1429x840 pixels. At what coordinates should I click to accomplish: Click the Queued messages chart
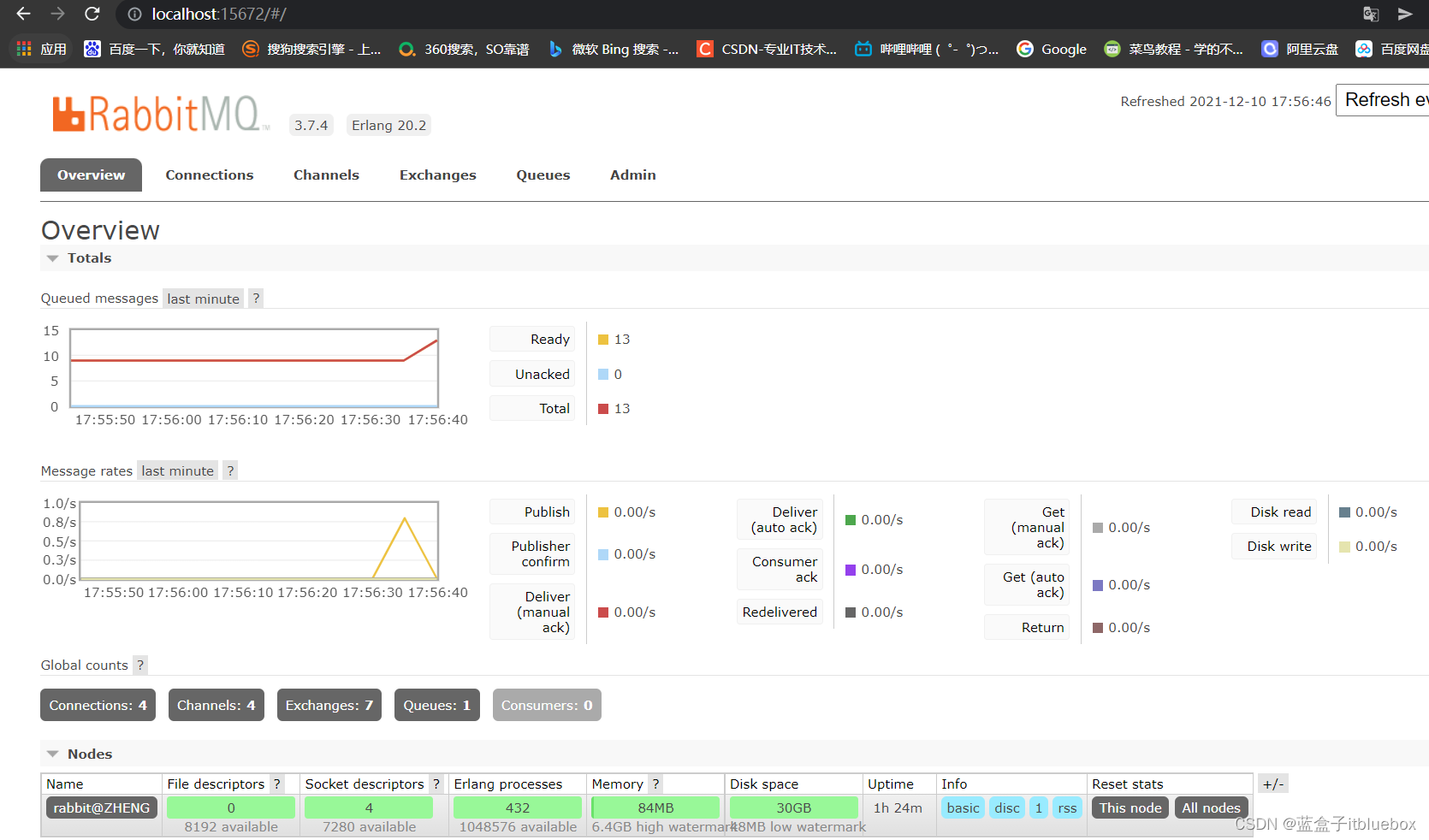(x=254, y=368)
